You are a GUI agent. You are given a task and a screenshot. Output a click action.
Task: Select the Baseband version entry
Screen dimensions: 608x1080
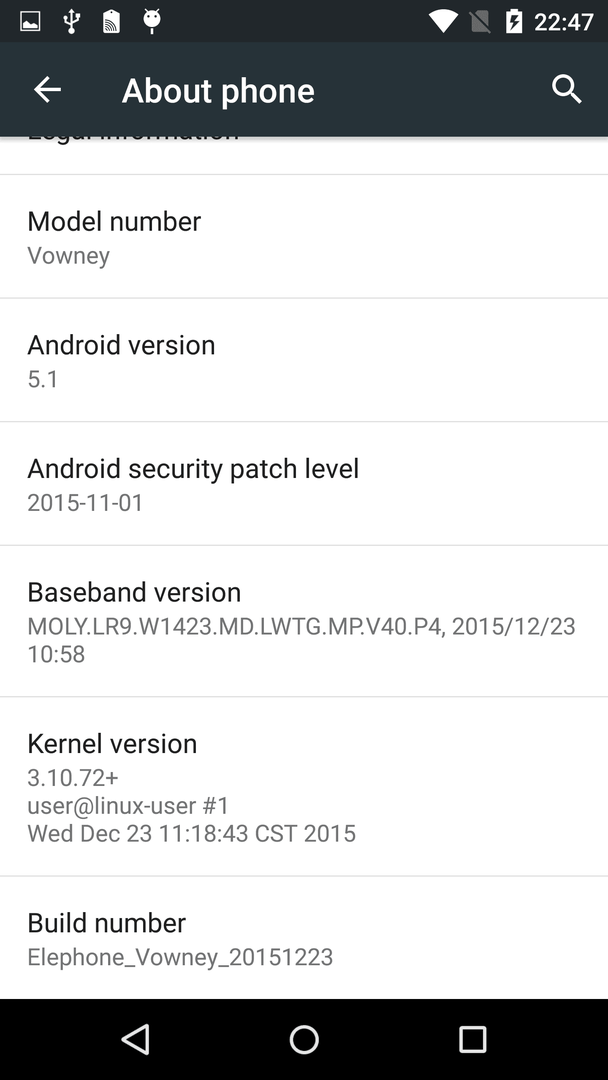pos(304,621)
